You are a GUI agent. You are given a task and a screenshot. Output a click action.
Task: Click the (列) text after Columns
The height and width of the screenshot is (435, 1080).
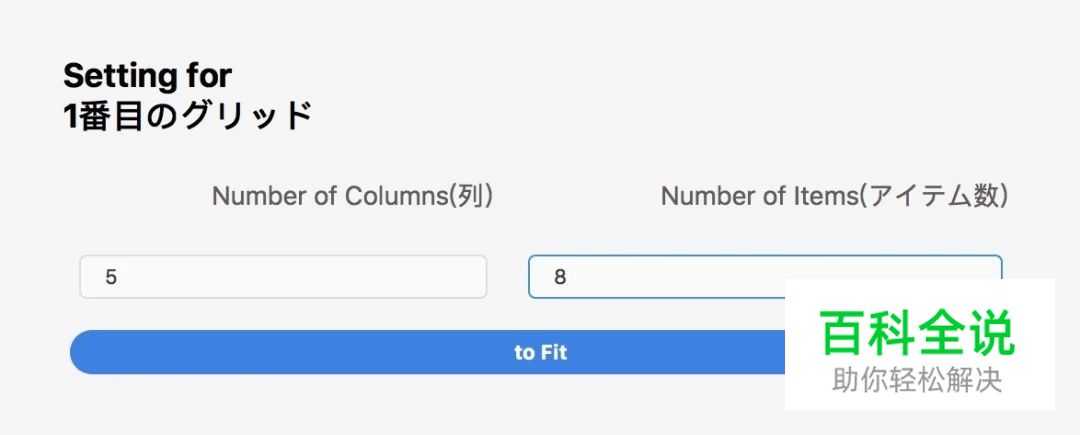[x=470, y=196]
